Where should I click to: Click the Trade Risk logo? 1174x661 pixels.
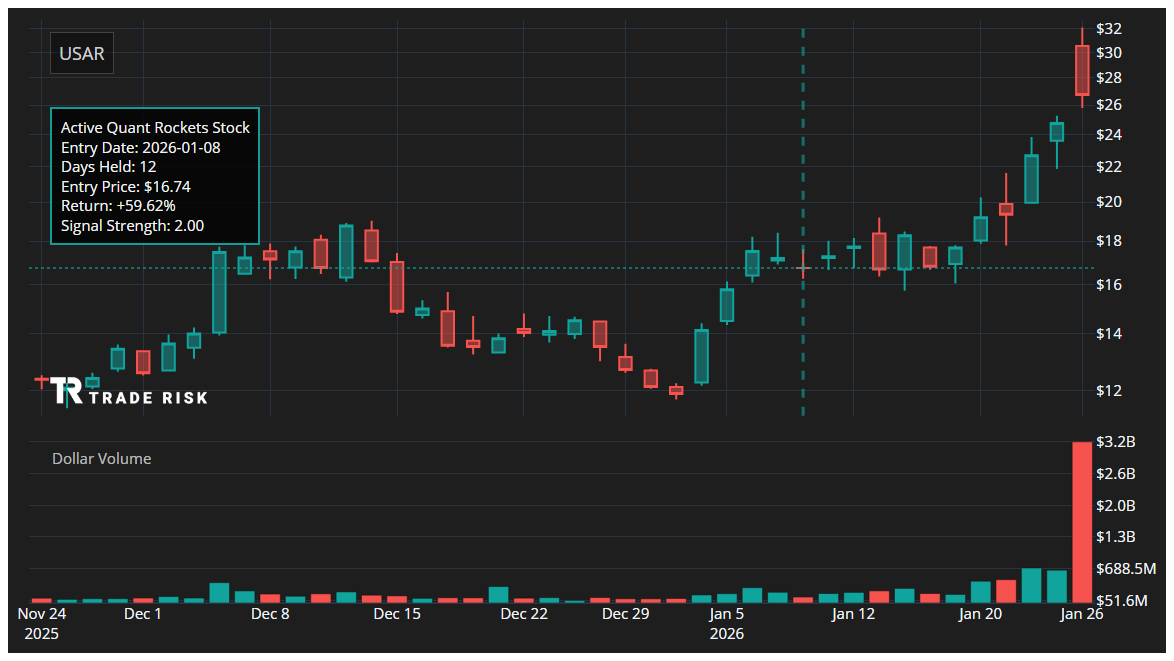(129, 391)
